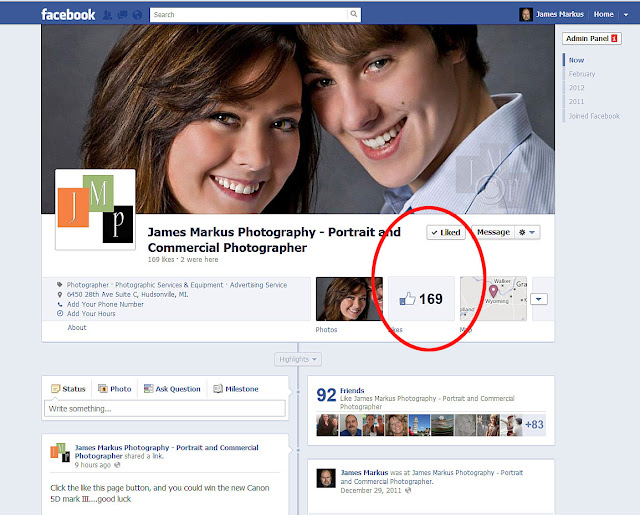Click the Facebook logo
This screenshot has height=515, width=640.
click(68, 14)
